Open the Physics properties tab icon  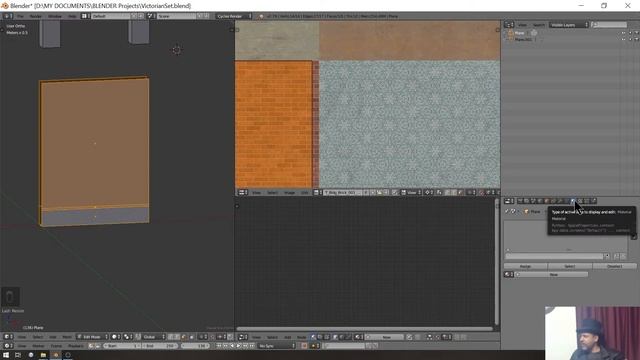[593, 200]
